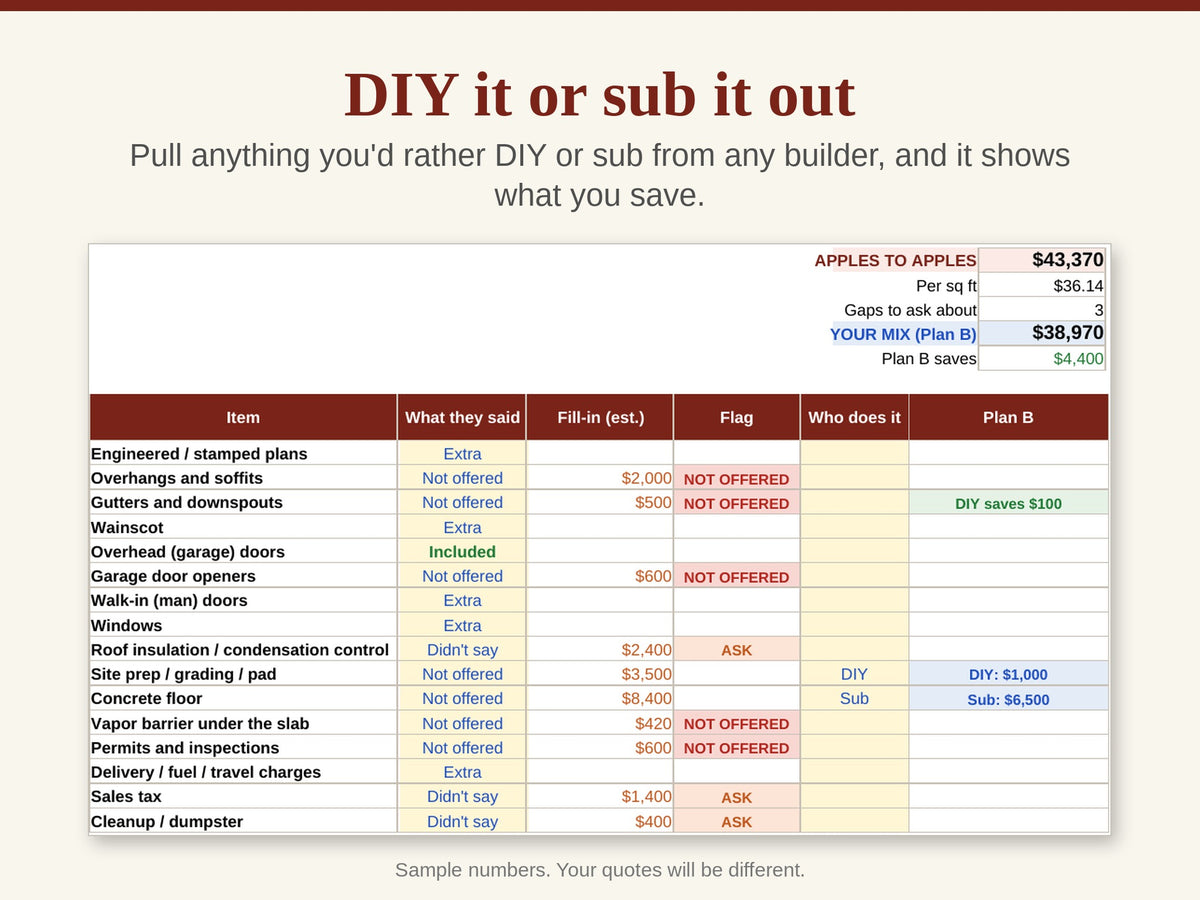Click NOT OFFERED flag for Garage door openers
This screenshot has width=1200, height=900.
point(737,576)
